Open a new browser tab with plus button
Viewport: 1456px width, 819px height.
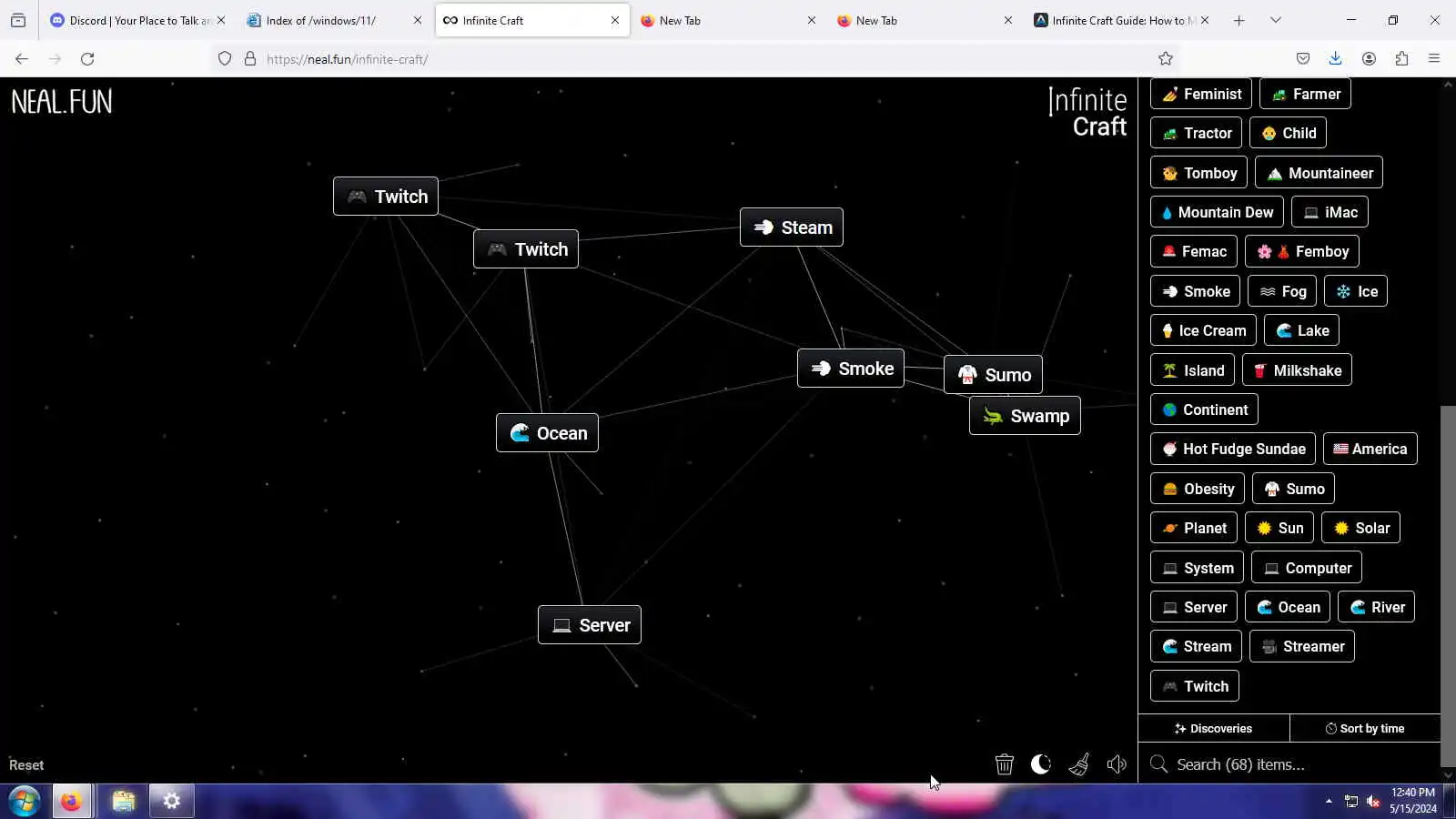tap(1239, 20)
